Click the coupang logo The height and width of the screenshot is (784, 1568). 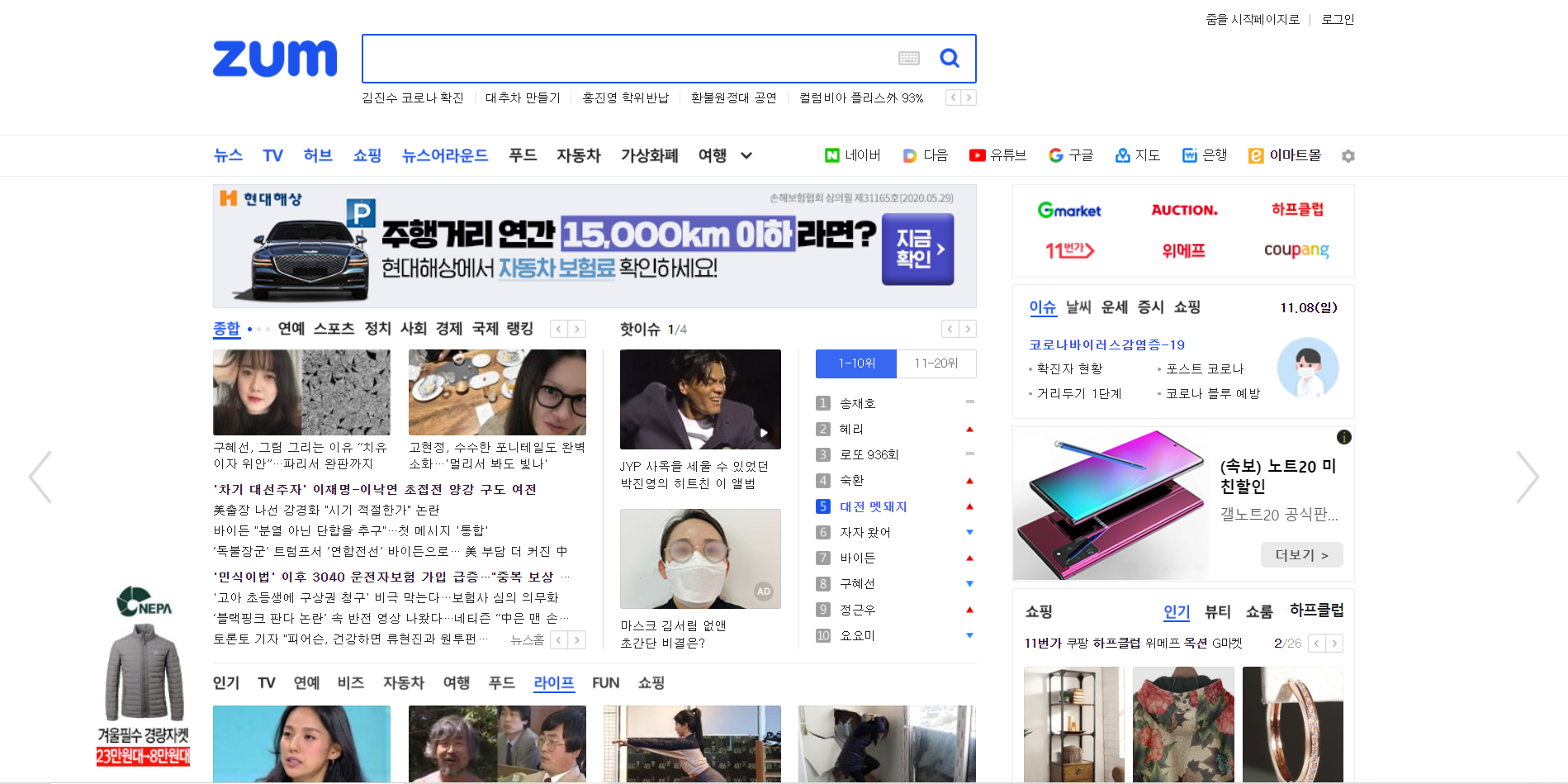coord(1296,249)
